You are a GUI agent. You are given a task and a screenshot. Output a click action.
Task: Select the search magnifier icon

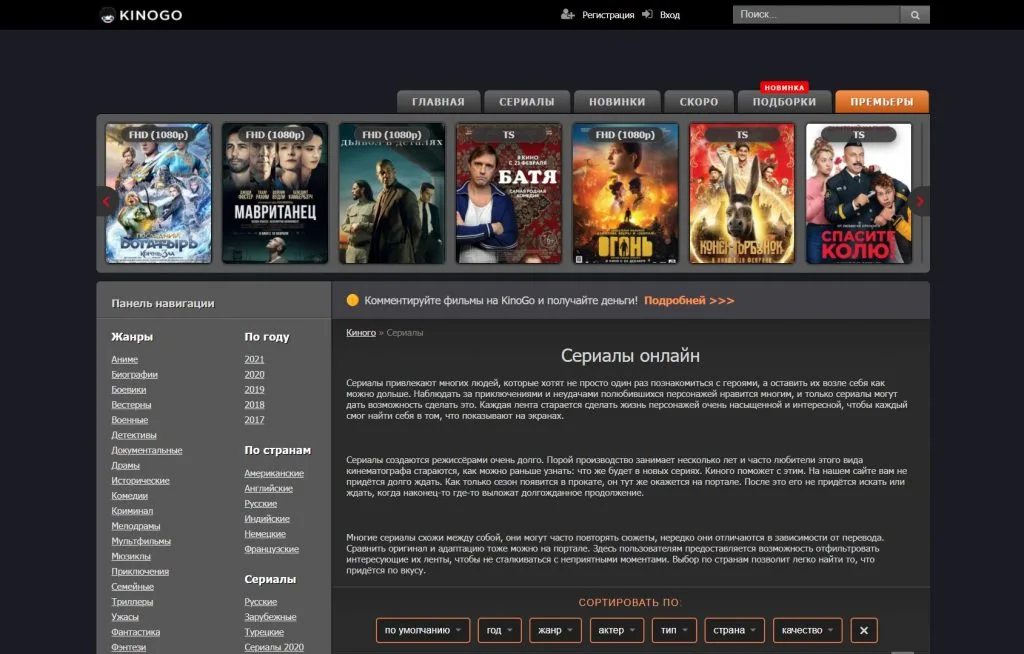point(914,14)
